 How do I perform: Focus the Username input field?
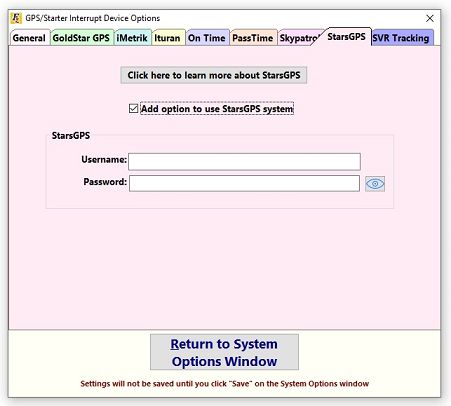[x=244, y=162]
